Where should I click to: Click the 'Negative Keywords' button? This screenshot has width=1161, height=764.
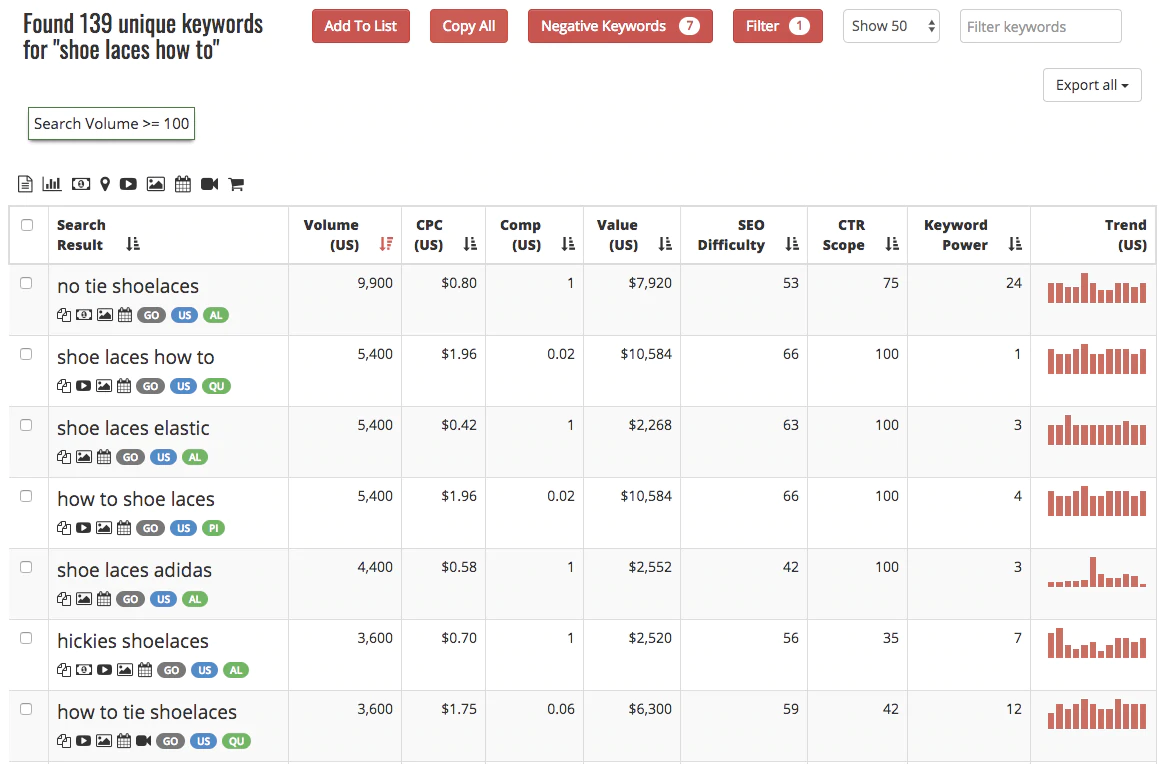coord(620,27)
